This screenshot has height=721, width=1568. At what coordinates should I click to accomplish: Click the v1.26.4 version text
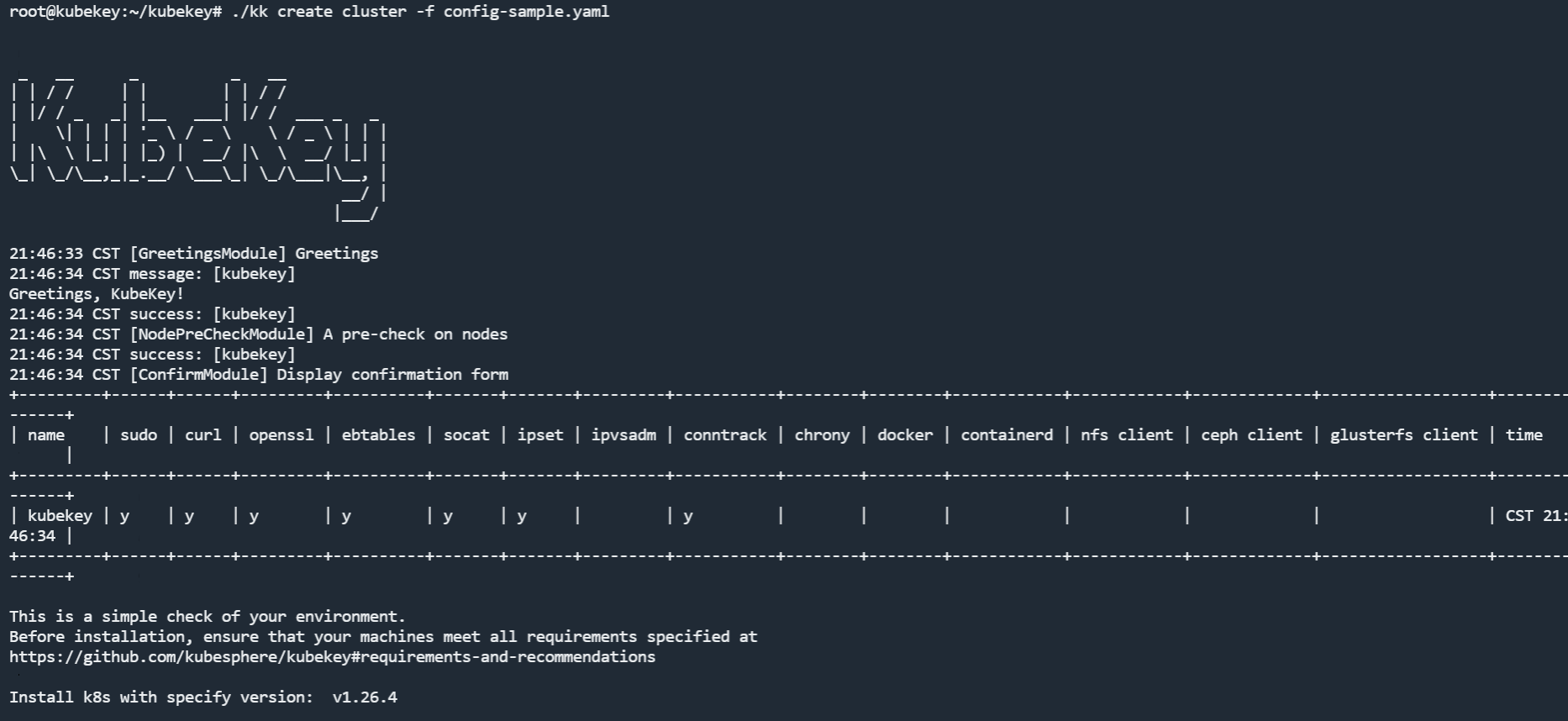click(x=365, y=697)
